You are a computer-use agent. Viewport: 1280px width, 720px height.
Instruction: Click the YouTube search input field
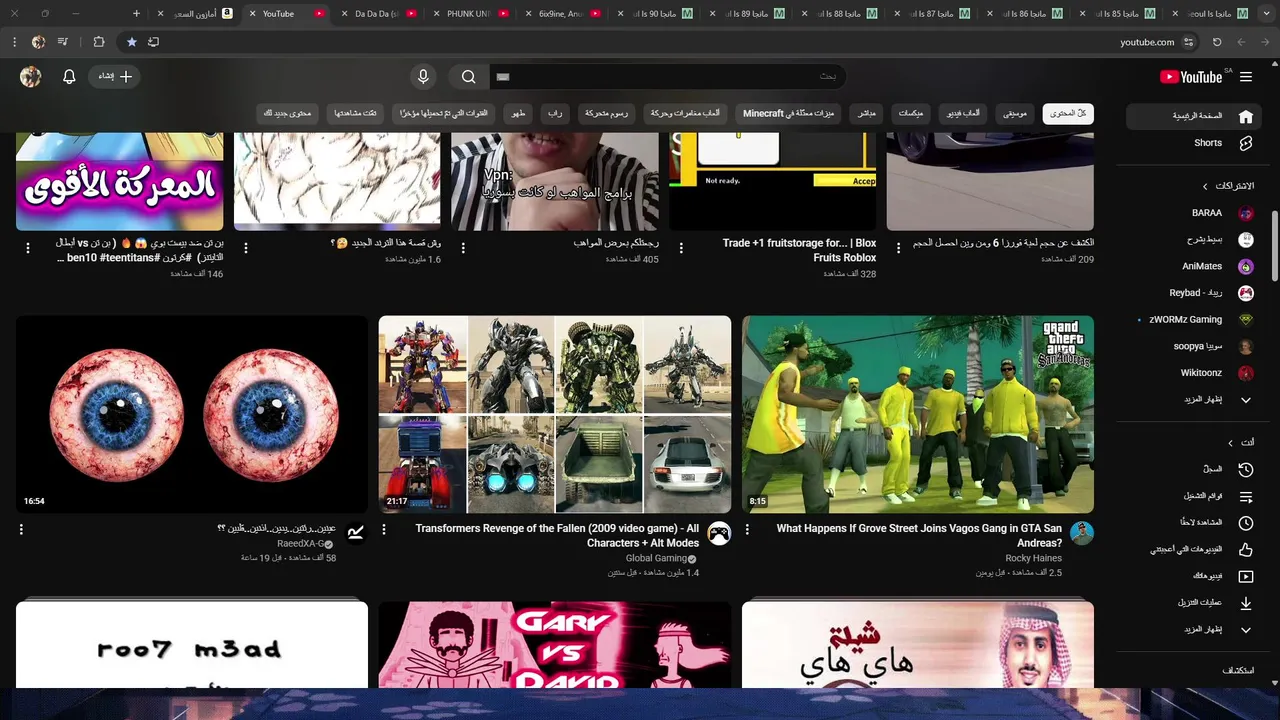point(670,77)
